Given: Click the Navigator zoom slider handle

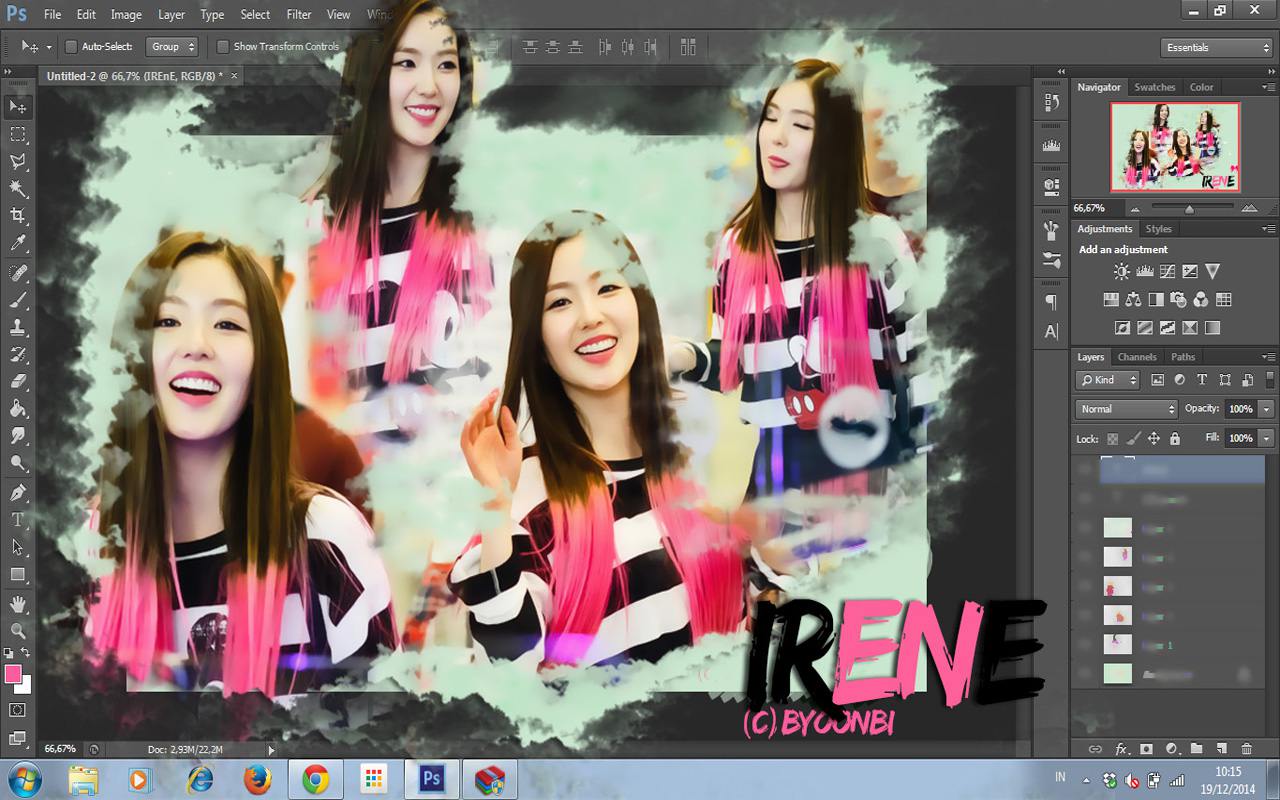Looking at the screenshot, I should tap(1189, 209).
